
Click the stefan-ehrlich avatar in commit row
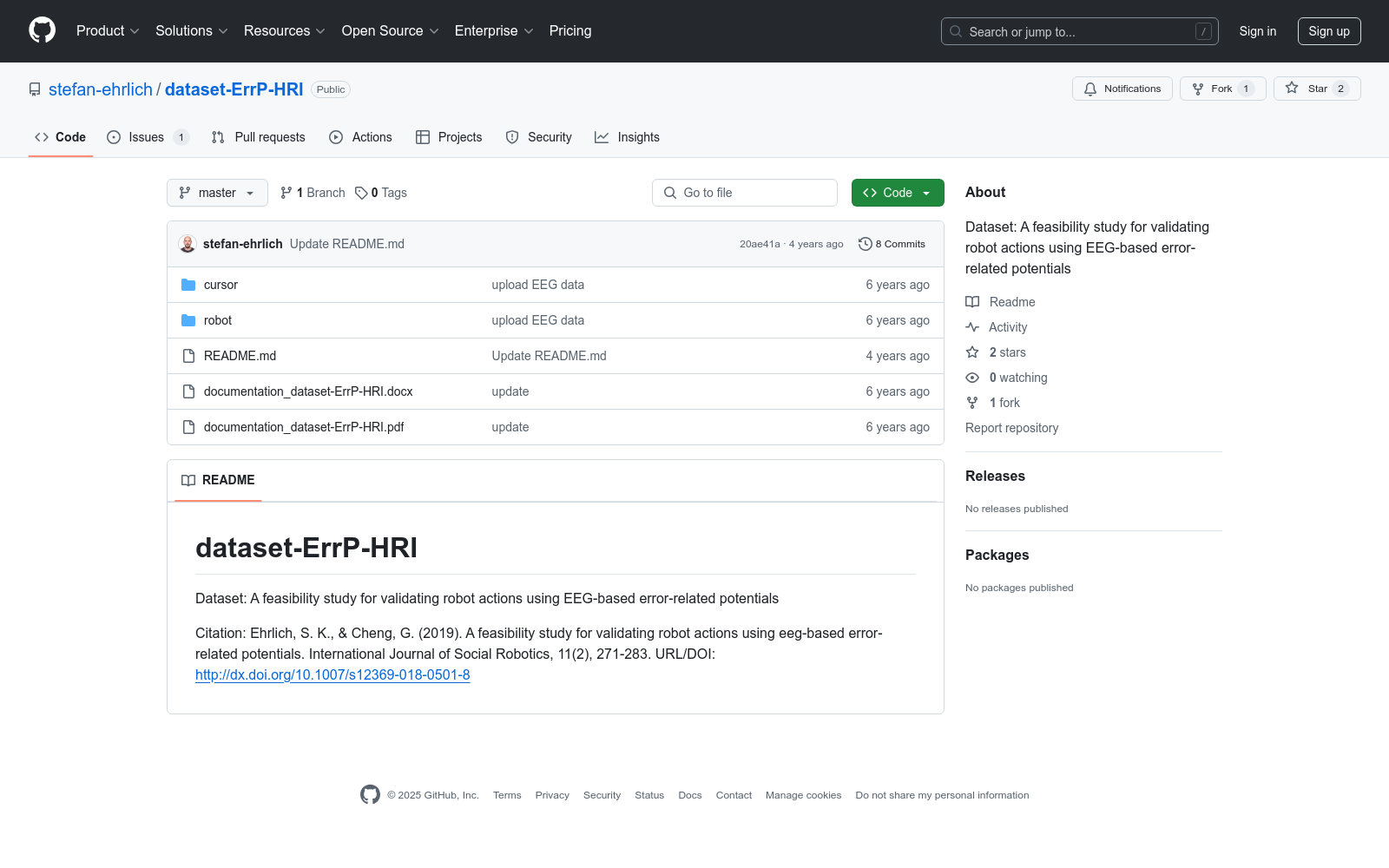[188, 244]
